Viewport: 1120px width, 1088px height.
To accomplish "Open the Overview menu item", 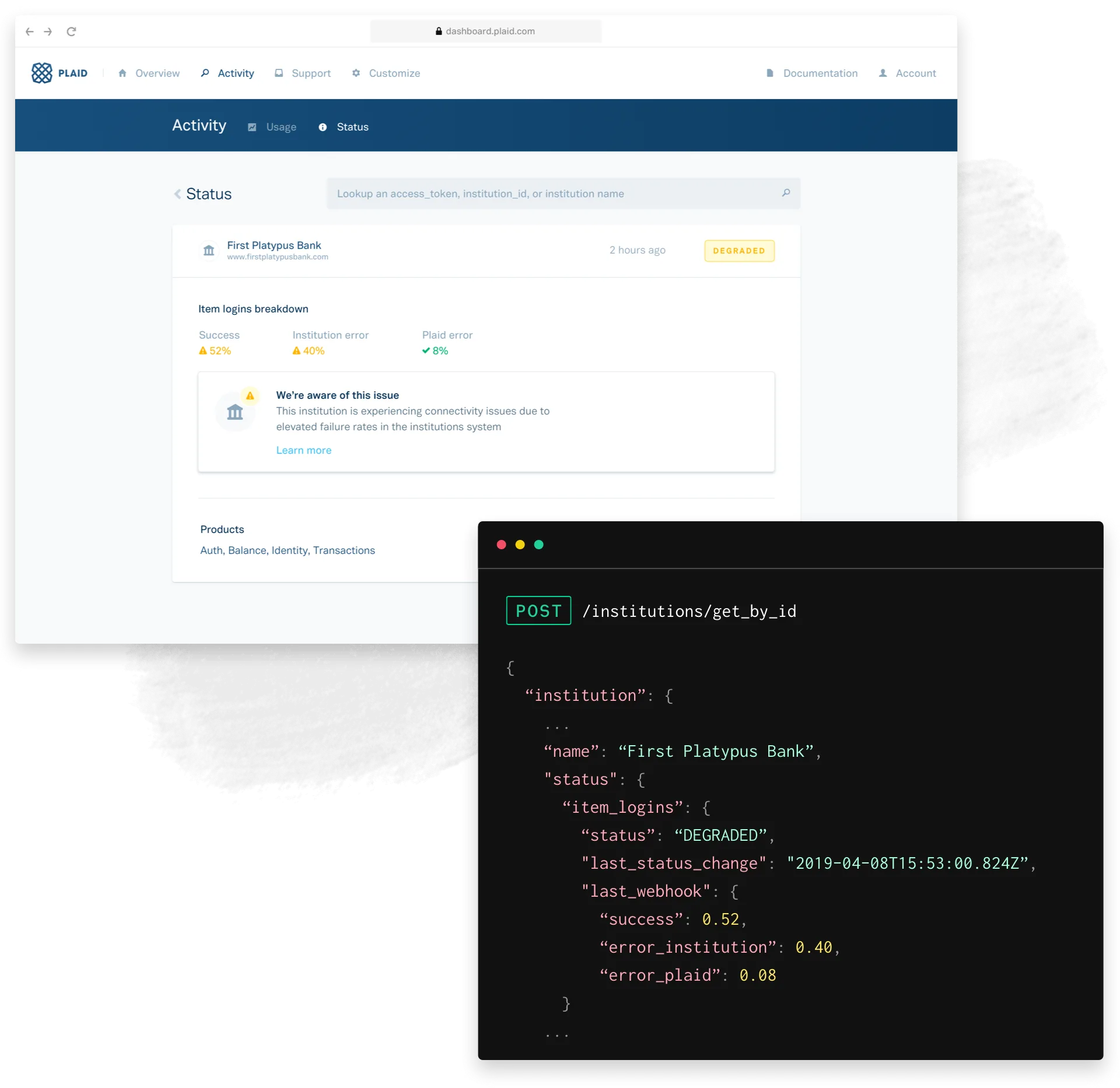I will pyautogui.click(x=157, y=73).
